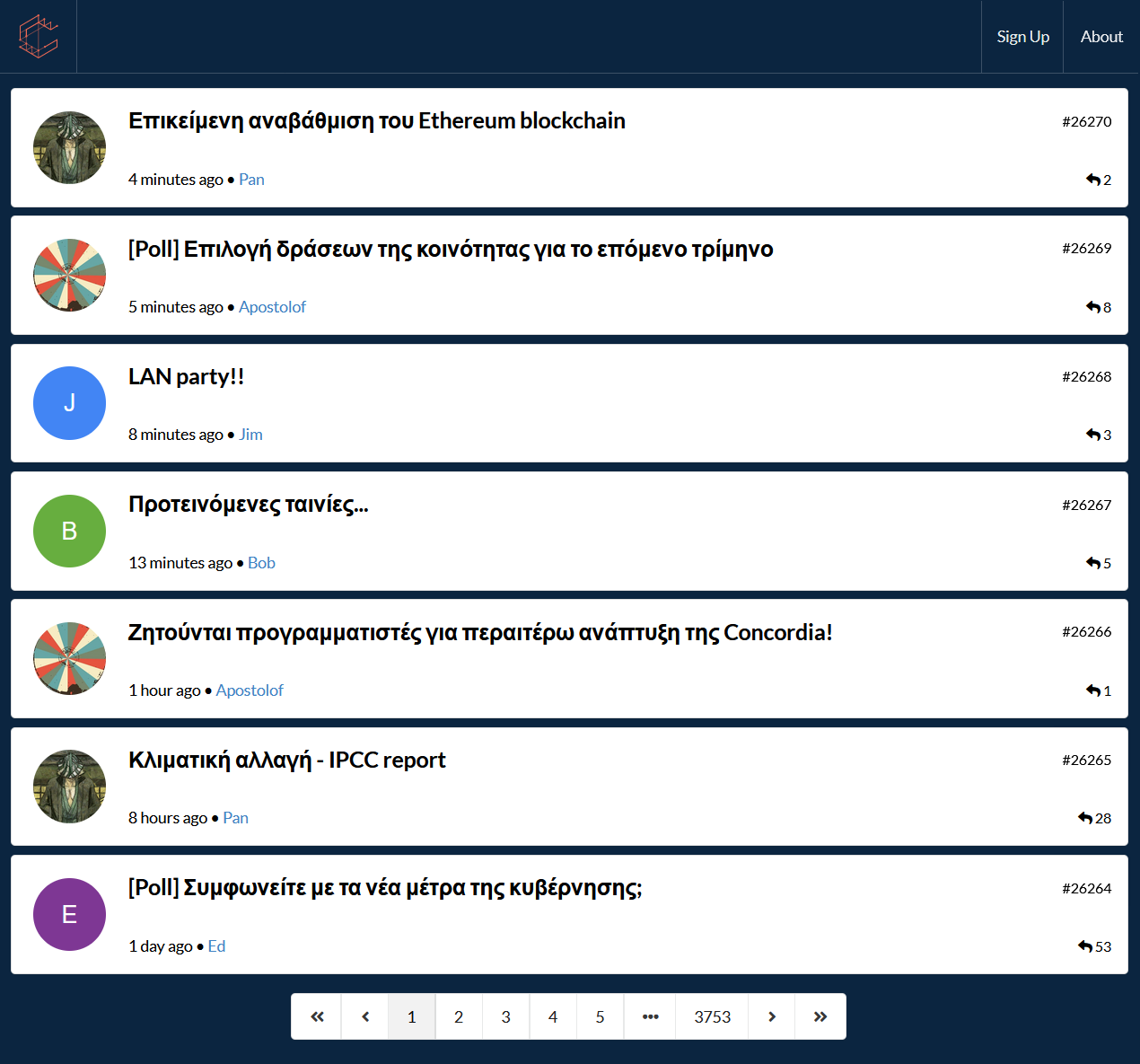Open the Sign Up menu item
This screenshot has width=1140, height=1064.
(x=1022, y=37)
